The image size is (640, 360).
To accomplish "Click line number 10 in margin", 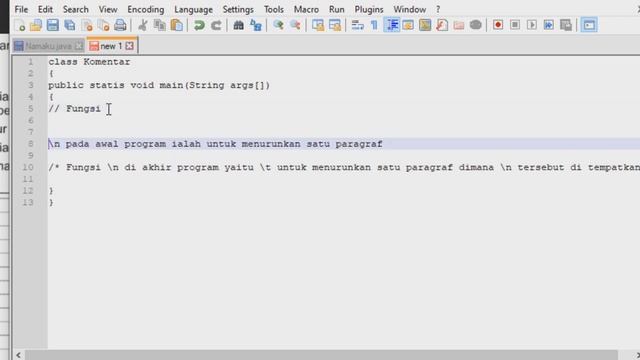I will [x=28, y=167].
